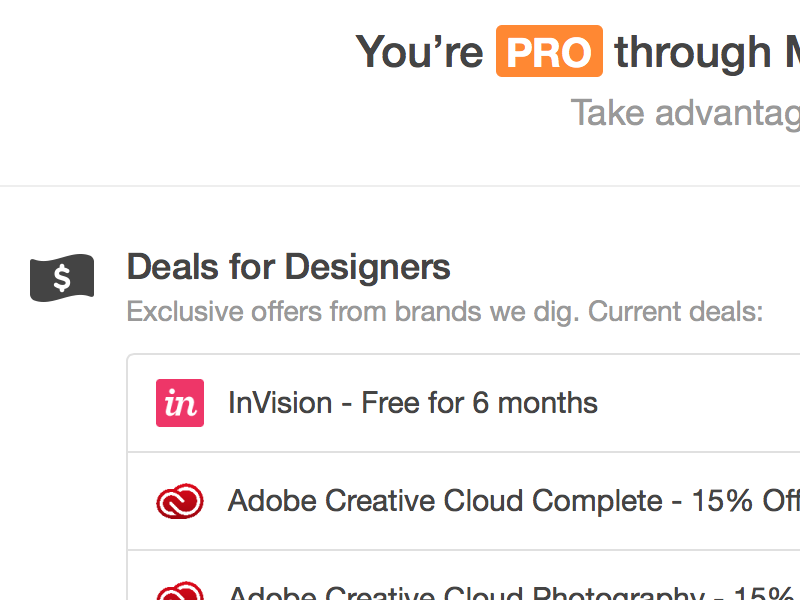
Task: Click the "Take advantage" subtitle text
Action: click(x=685, y=113)
